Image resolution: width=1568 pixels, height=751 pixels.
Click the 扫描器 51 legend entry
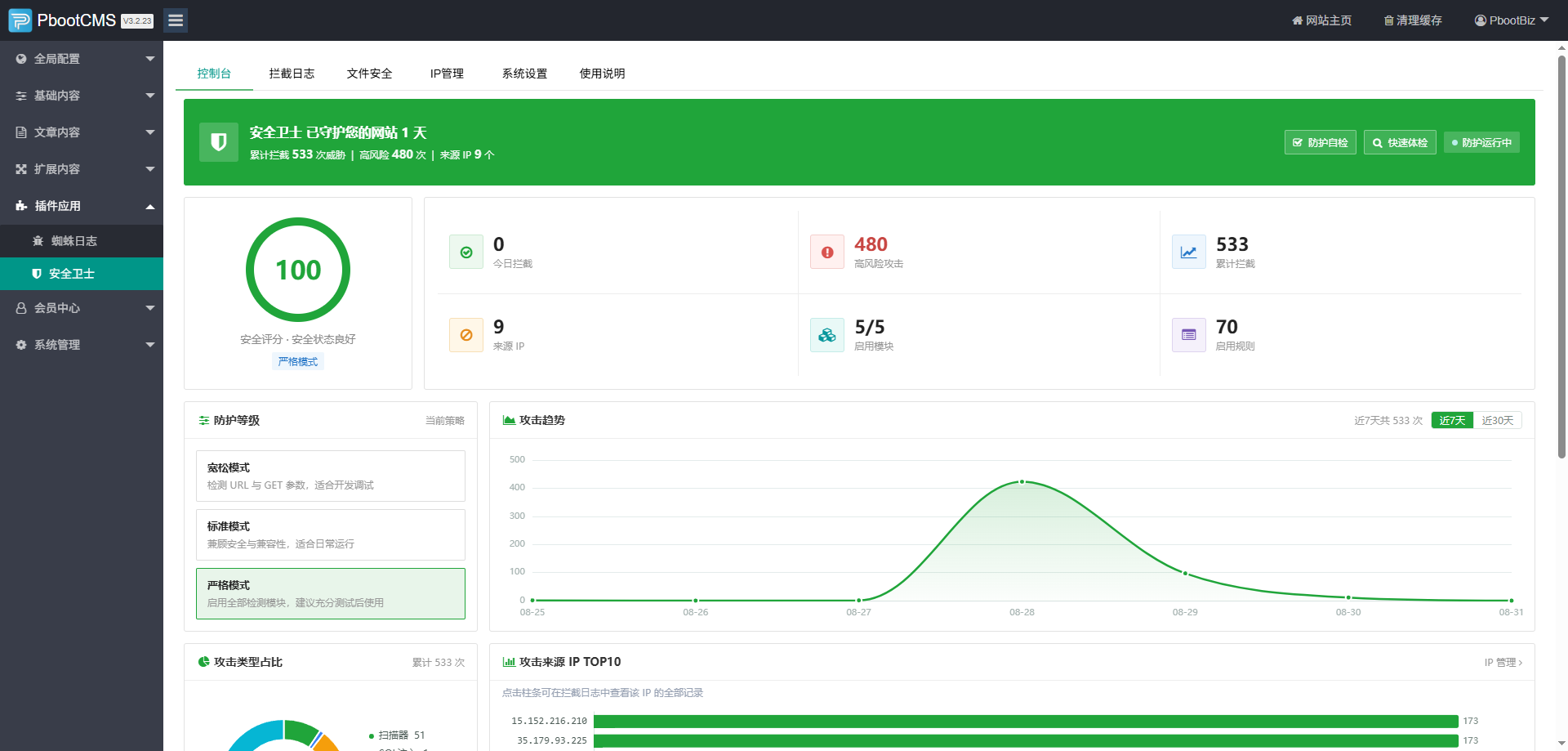pyautogui.click(x=397, y=735)
